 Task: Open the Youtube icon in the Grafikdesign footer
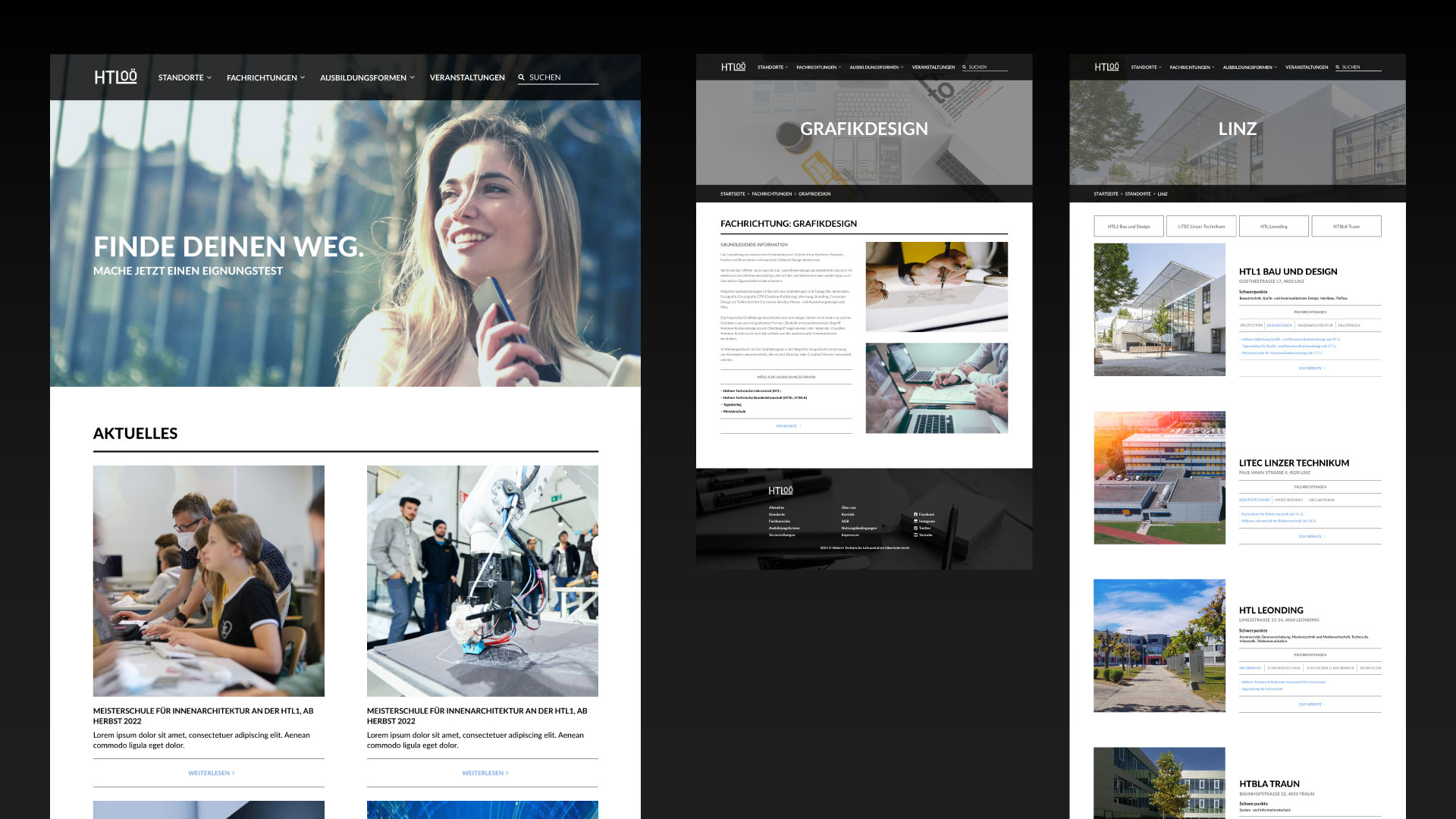tap(915, 535)
